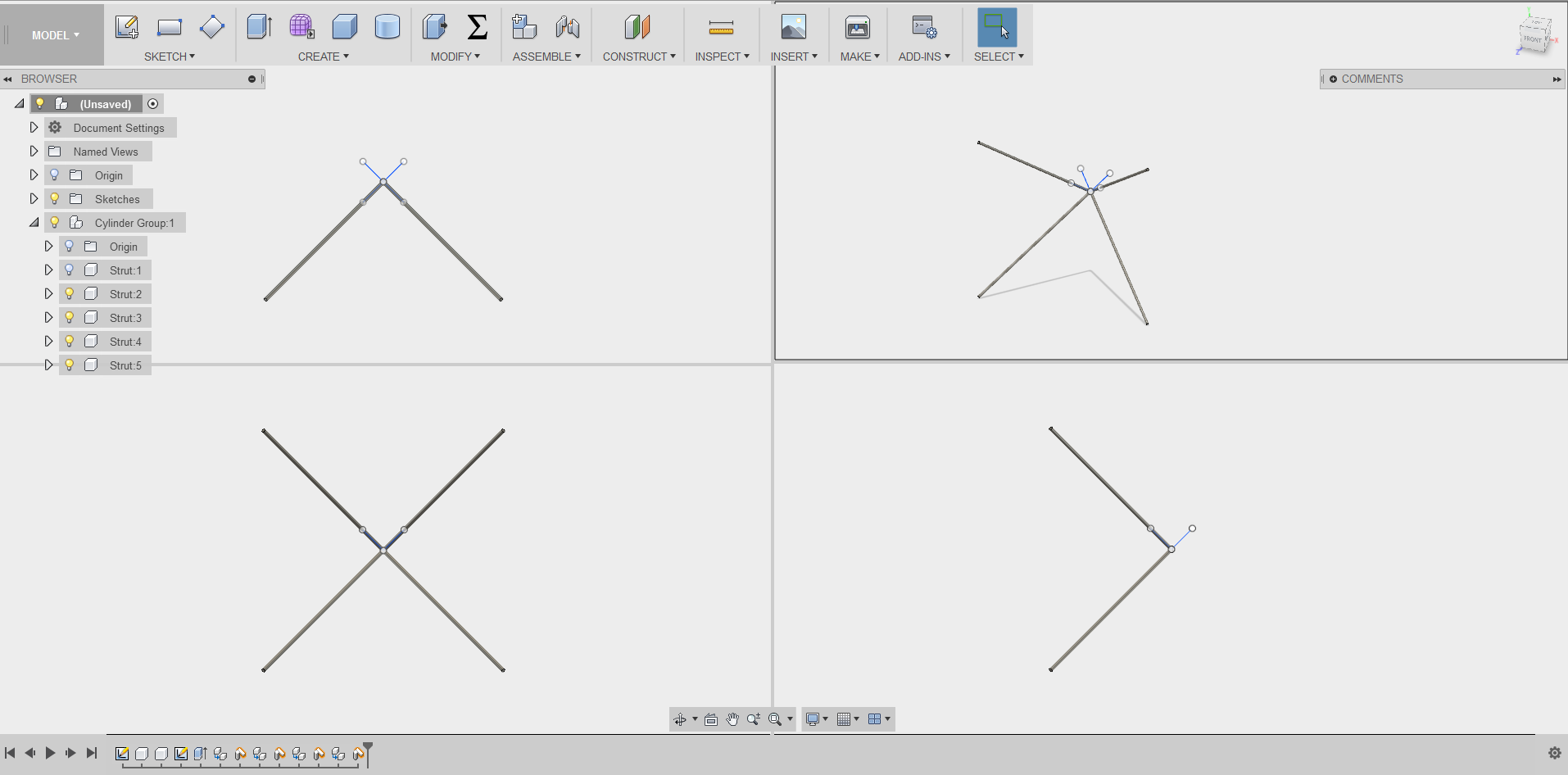Select the Create Form tool
This screenshot has width=1568, height=775.
coord(302,26)
